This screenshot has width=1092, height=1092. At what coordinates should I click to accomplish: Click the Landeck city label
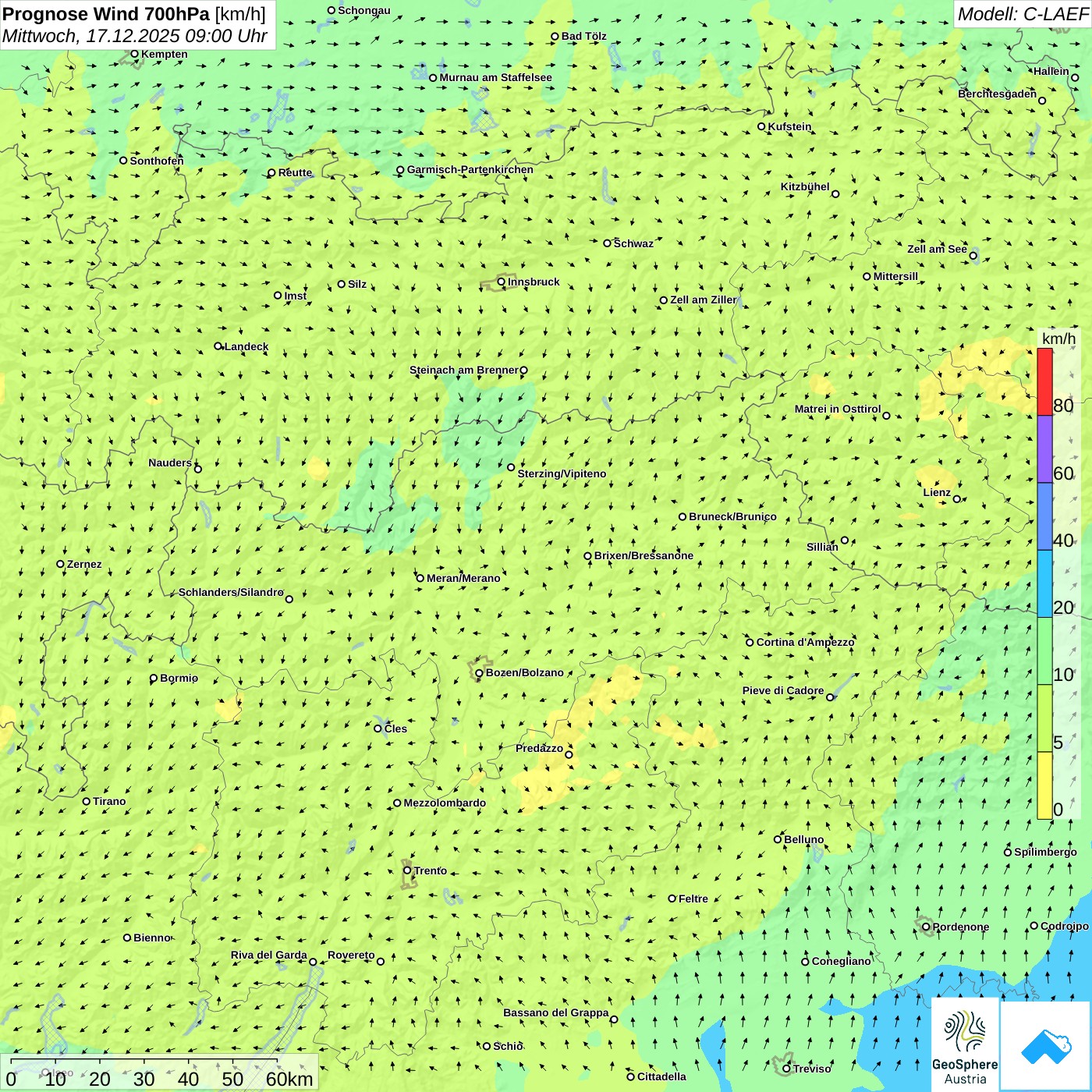coord(246,346)
